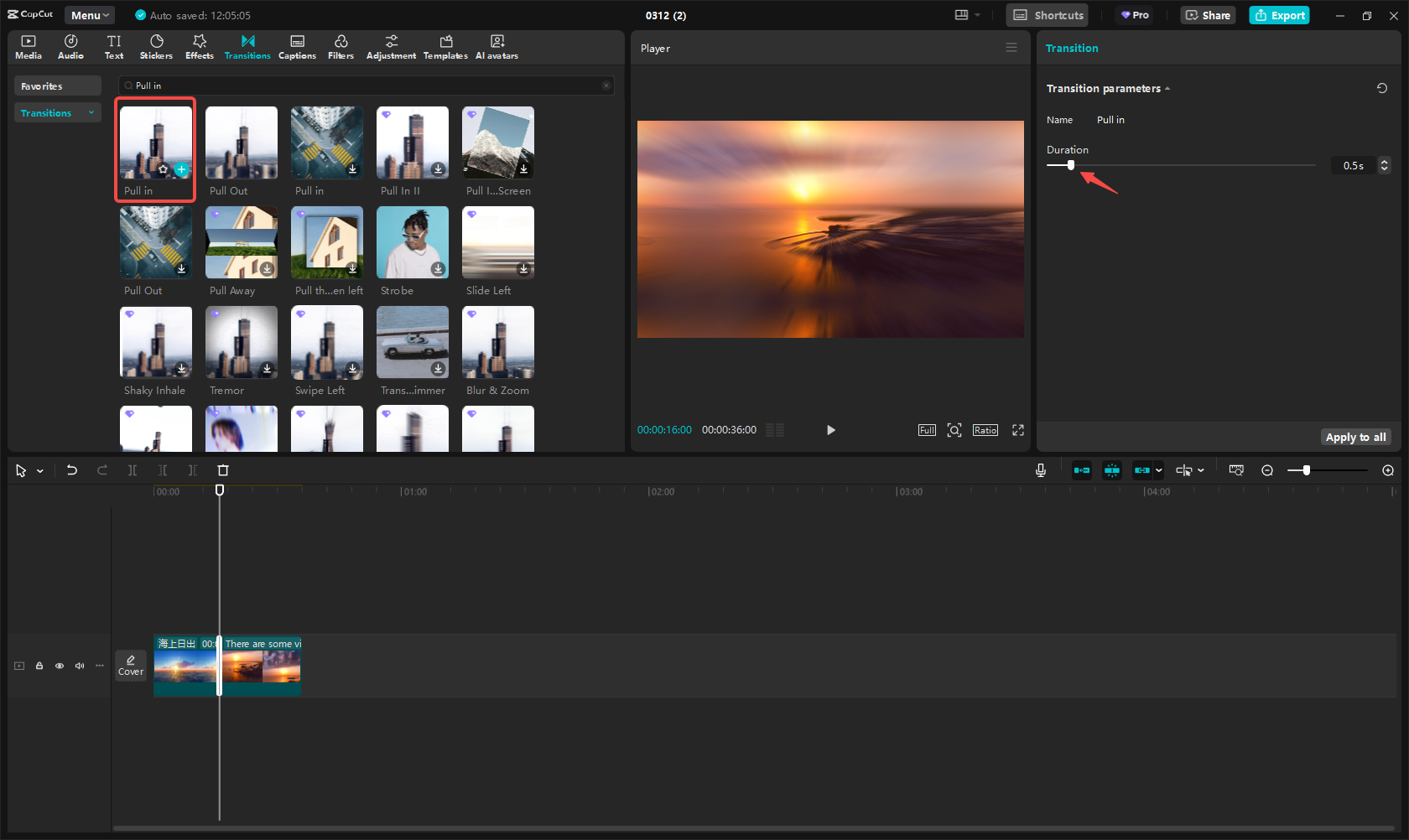1409x840 pixels.
Task: Click the transition Duration slider handle
Action: click(1071, 165)
